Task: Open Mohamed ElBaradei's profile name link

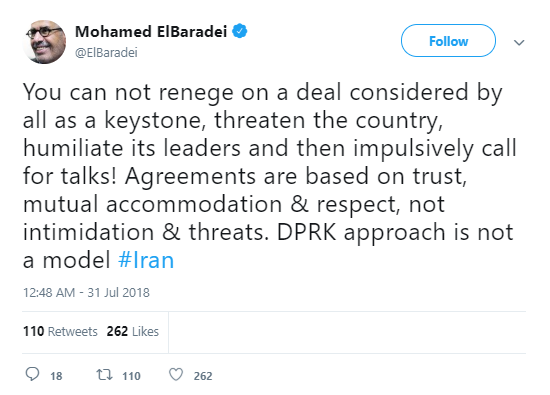Action: [x=151, y=32]
